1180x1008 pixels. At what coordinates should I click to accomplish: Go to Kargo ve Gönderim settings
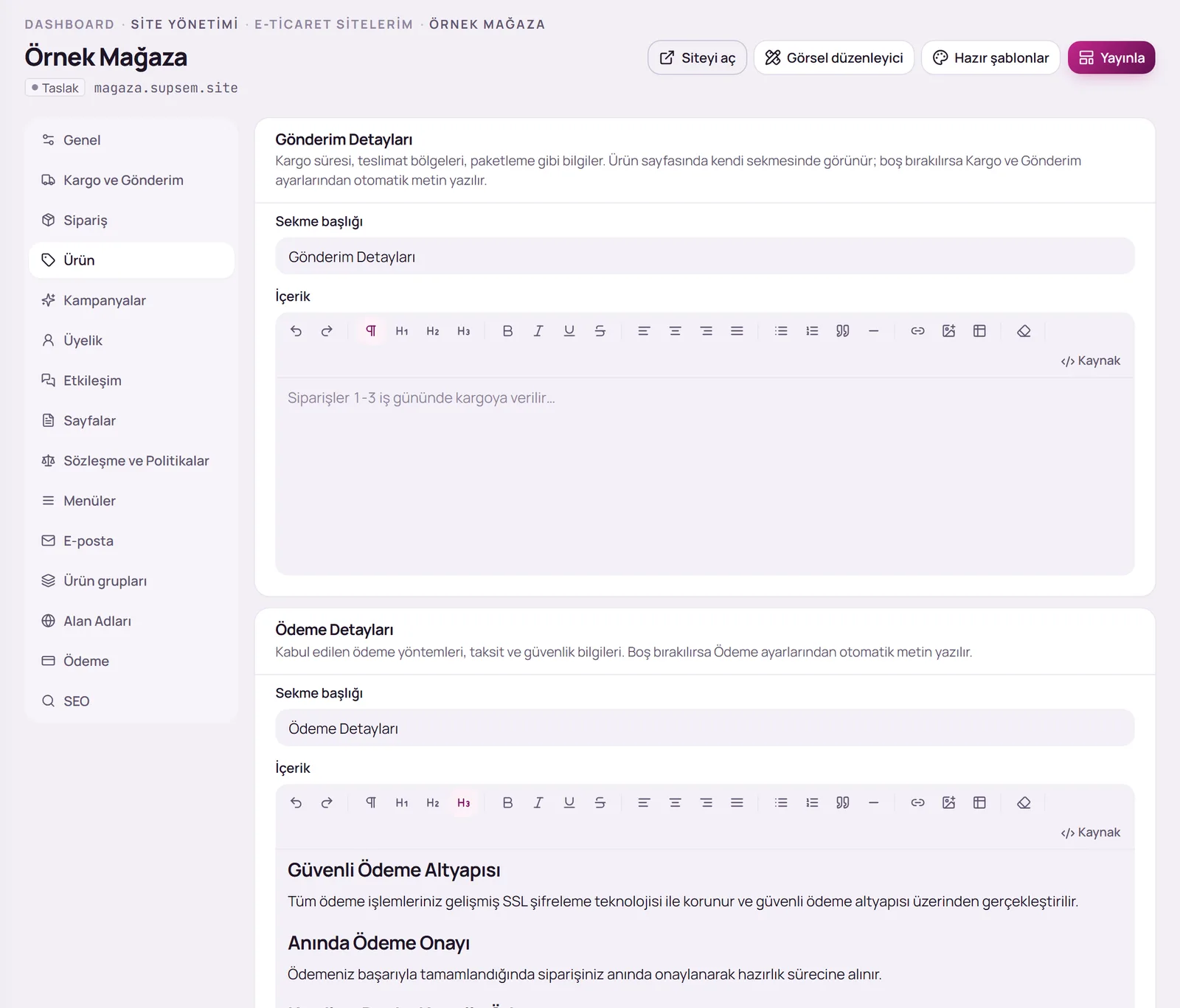[131, 180]
